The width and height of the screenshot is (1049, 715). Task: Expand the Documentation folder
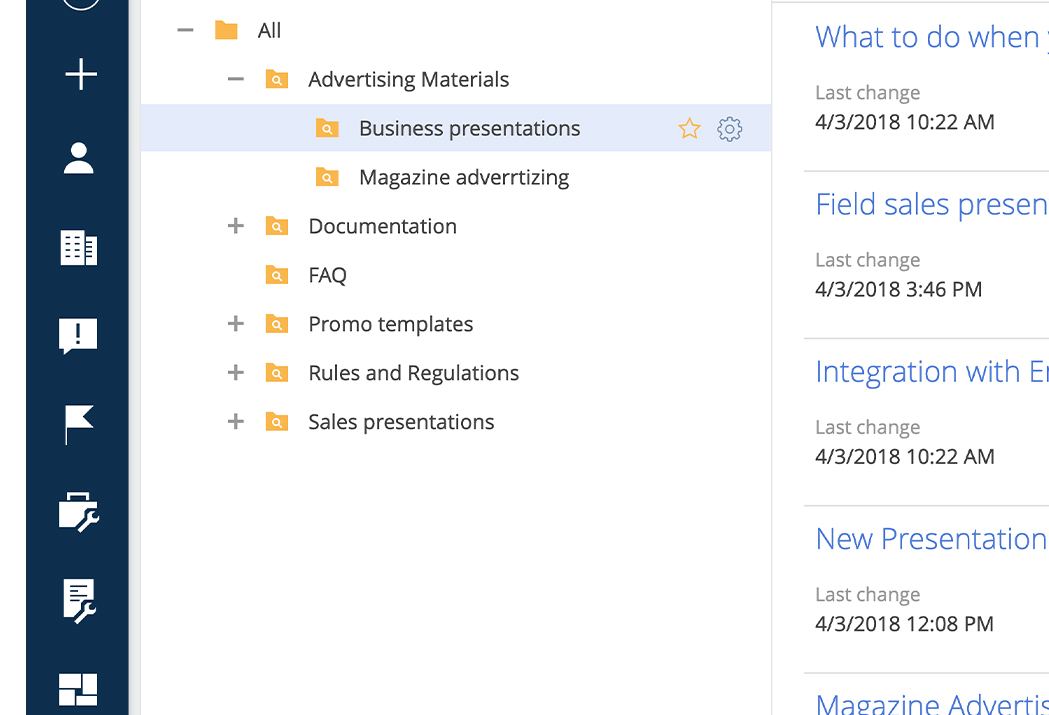[236, 227]
